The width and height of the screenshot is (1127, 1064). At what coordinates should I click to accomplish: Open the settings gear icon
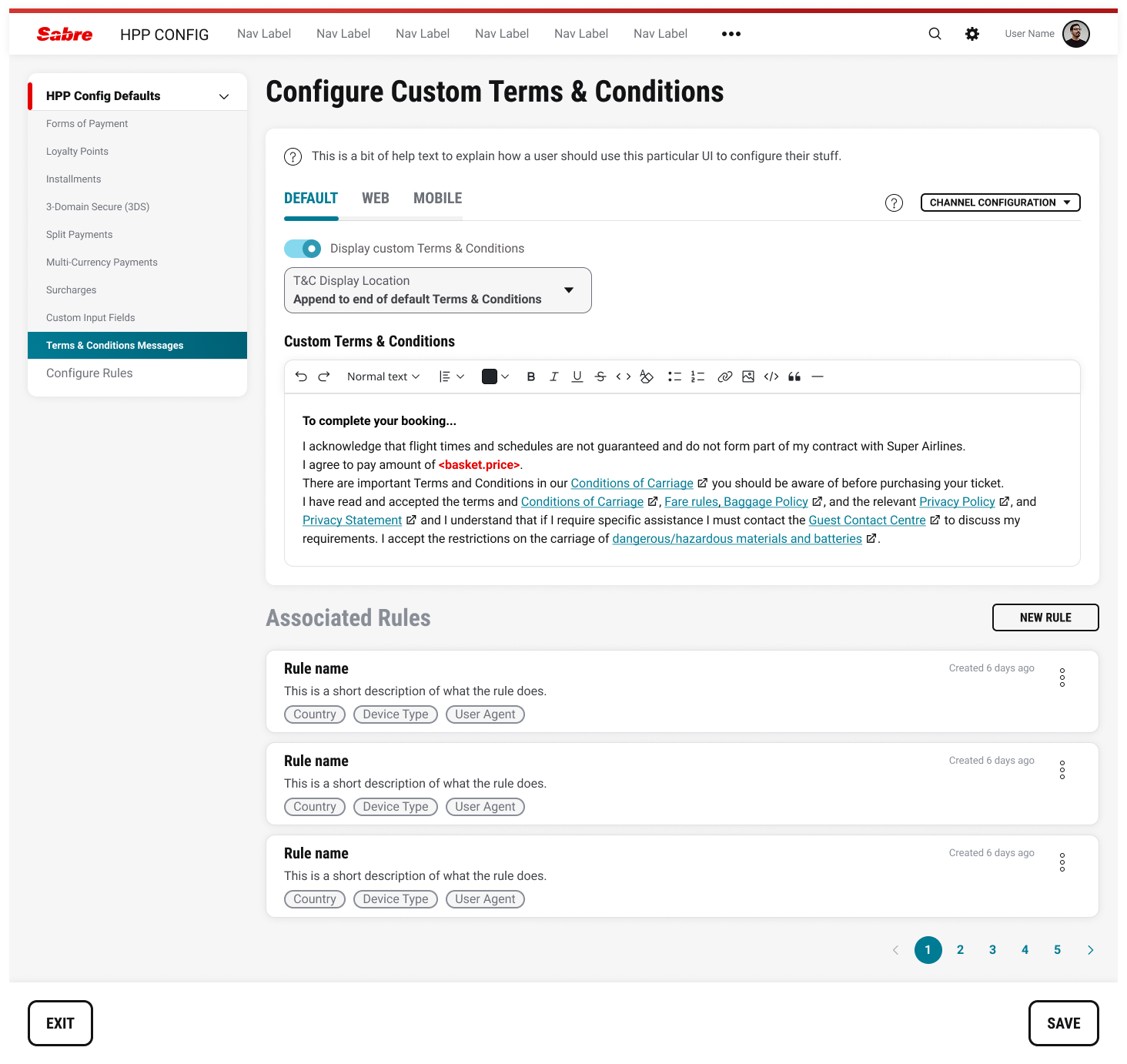click(972, 34)
